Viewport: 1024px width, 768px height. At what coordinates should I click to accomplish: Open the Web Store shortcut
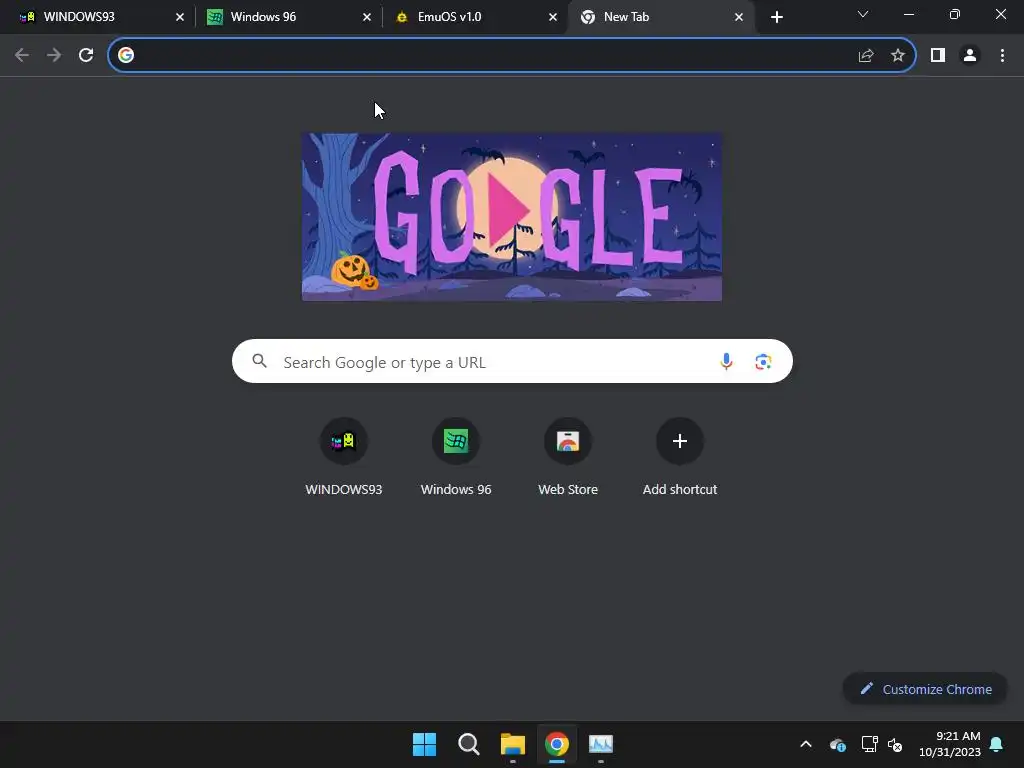click(568, 456)
